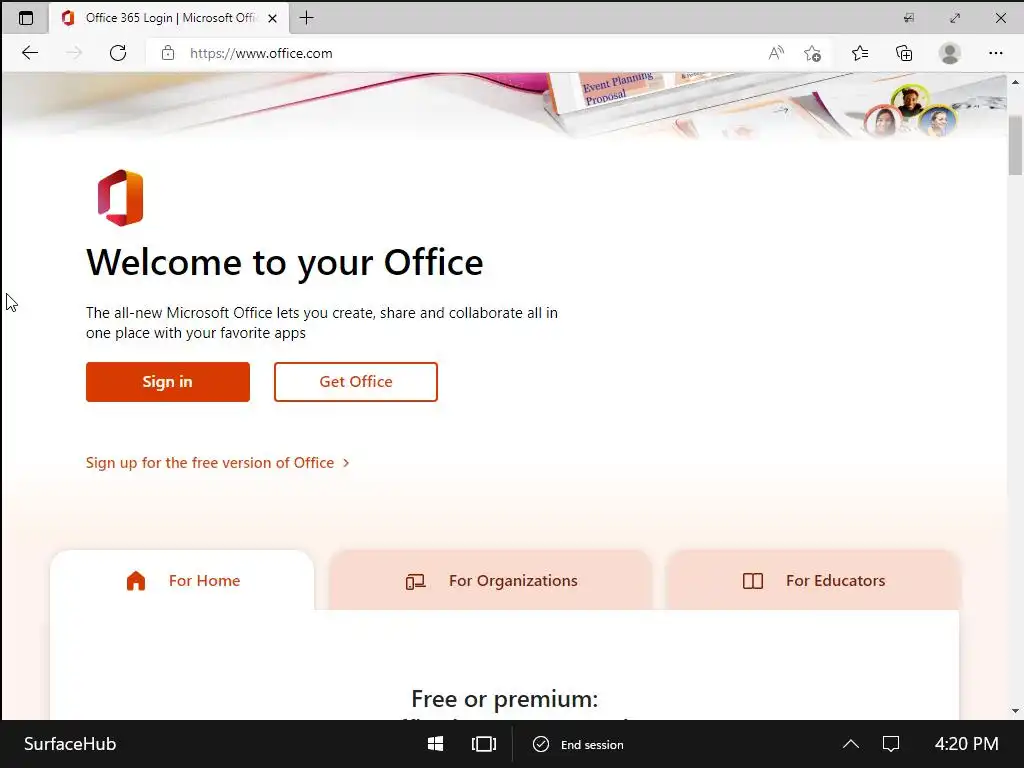Click End session on the taskbar
Image resolution: width=1024 pixels, height=768 pixels.
click(578, 744)
